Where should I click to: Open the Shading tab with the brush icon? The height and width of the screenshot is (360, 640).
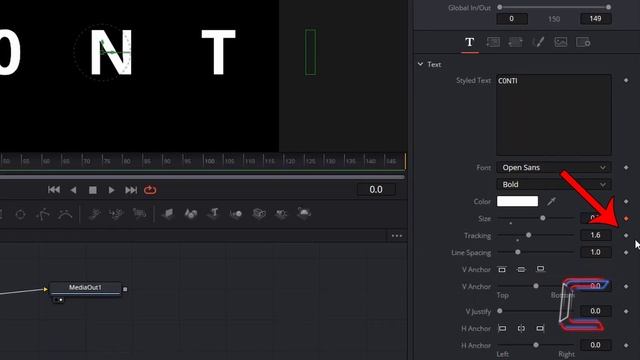pyautogui.click(x=538, y=42)
